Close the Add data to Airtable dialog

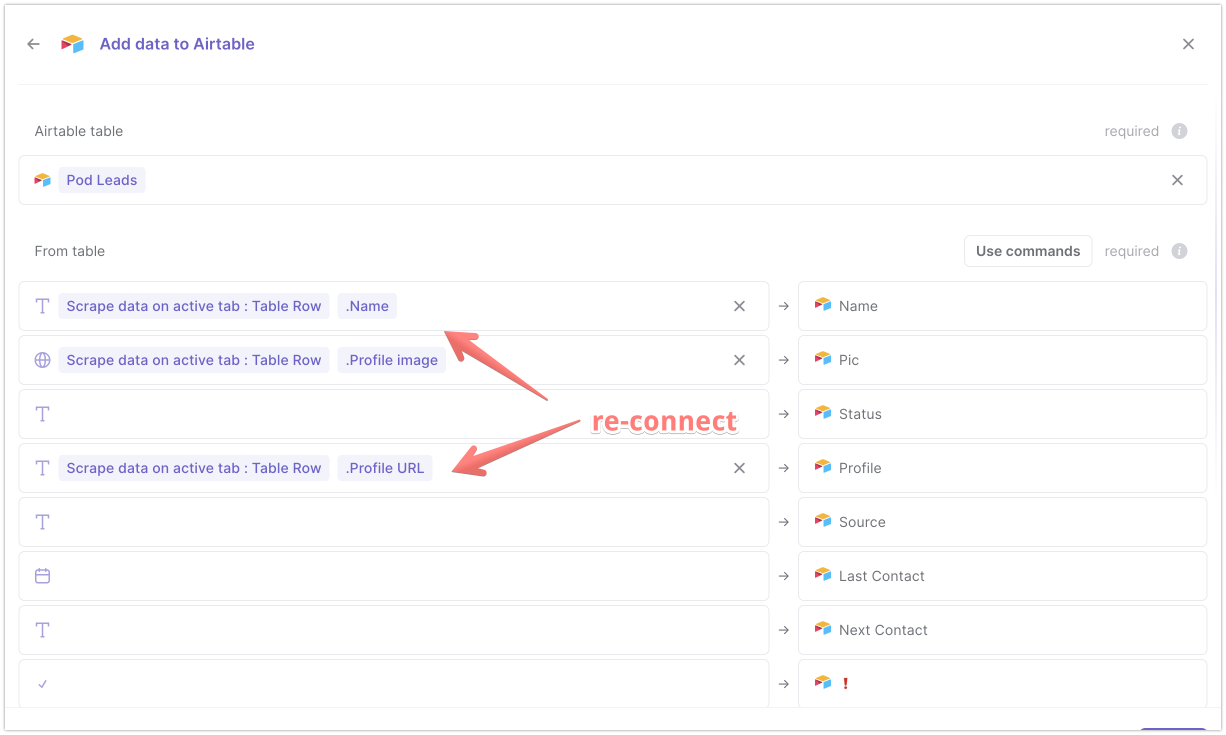coord(1188,44)
